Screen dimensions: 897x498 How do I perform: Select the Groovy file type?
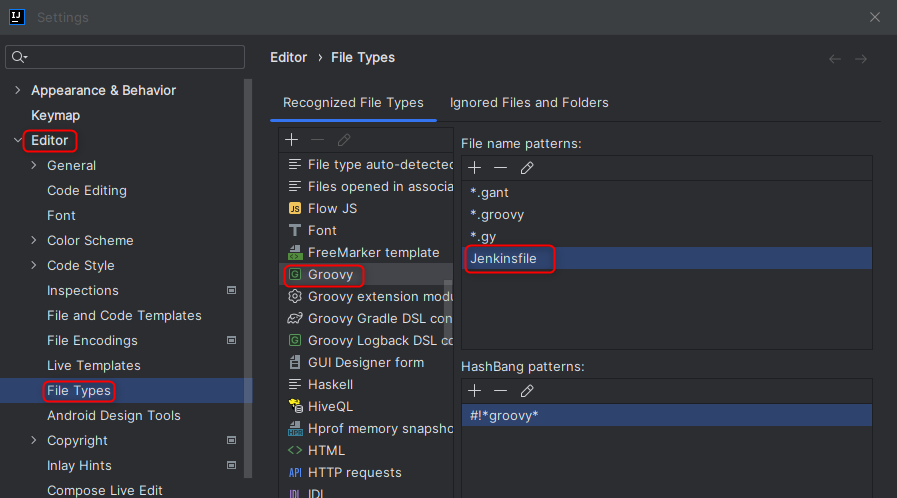point(366,274)
